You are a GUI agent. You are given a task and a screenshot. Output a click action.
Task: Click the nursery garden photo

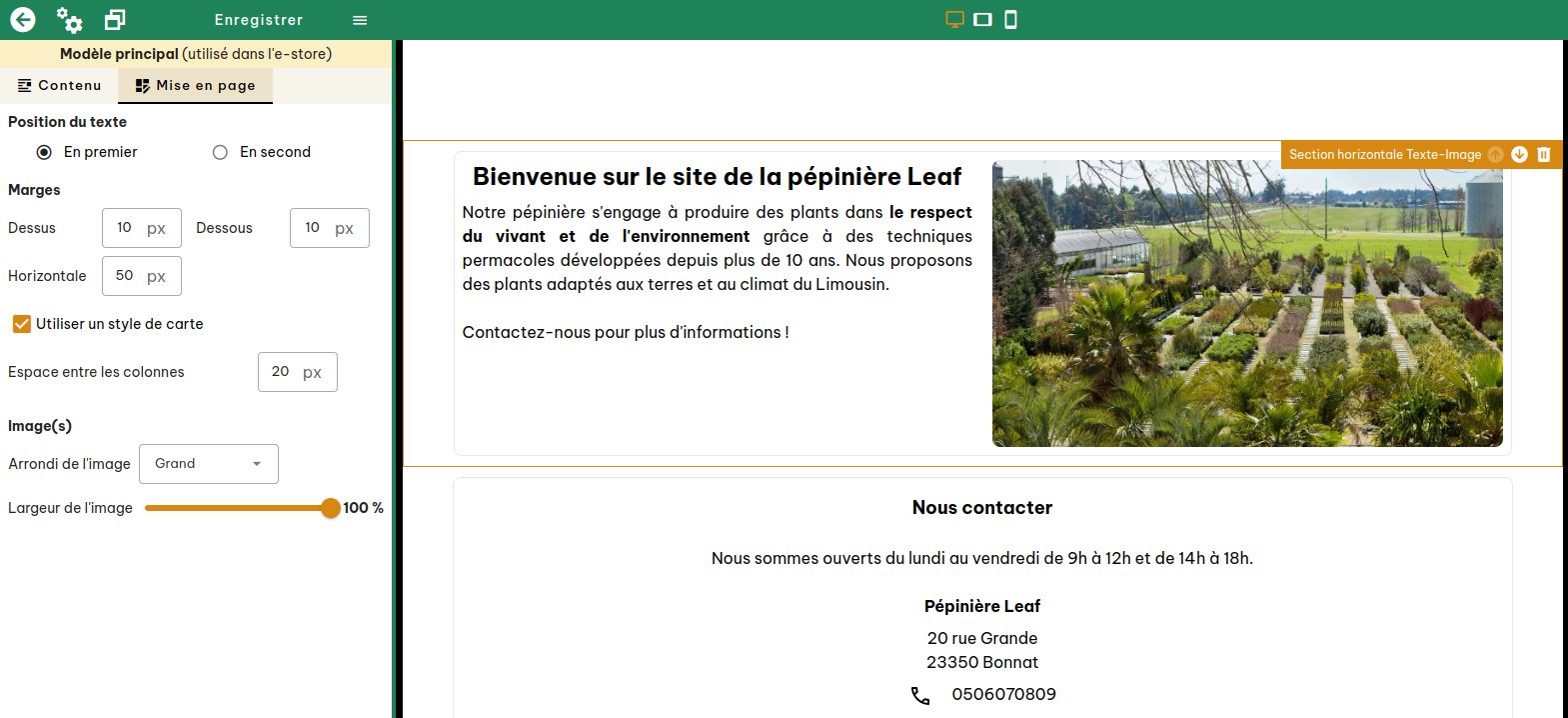[x=1247, y=303]
